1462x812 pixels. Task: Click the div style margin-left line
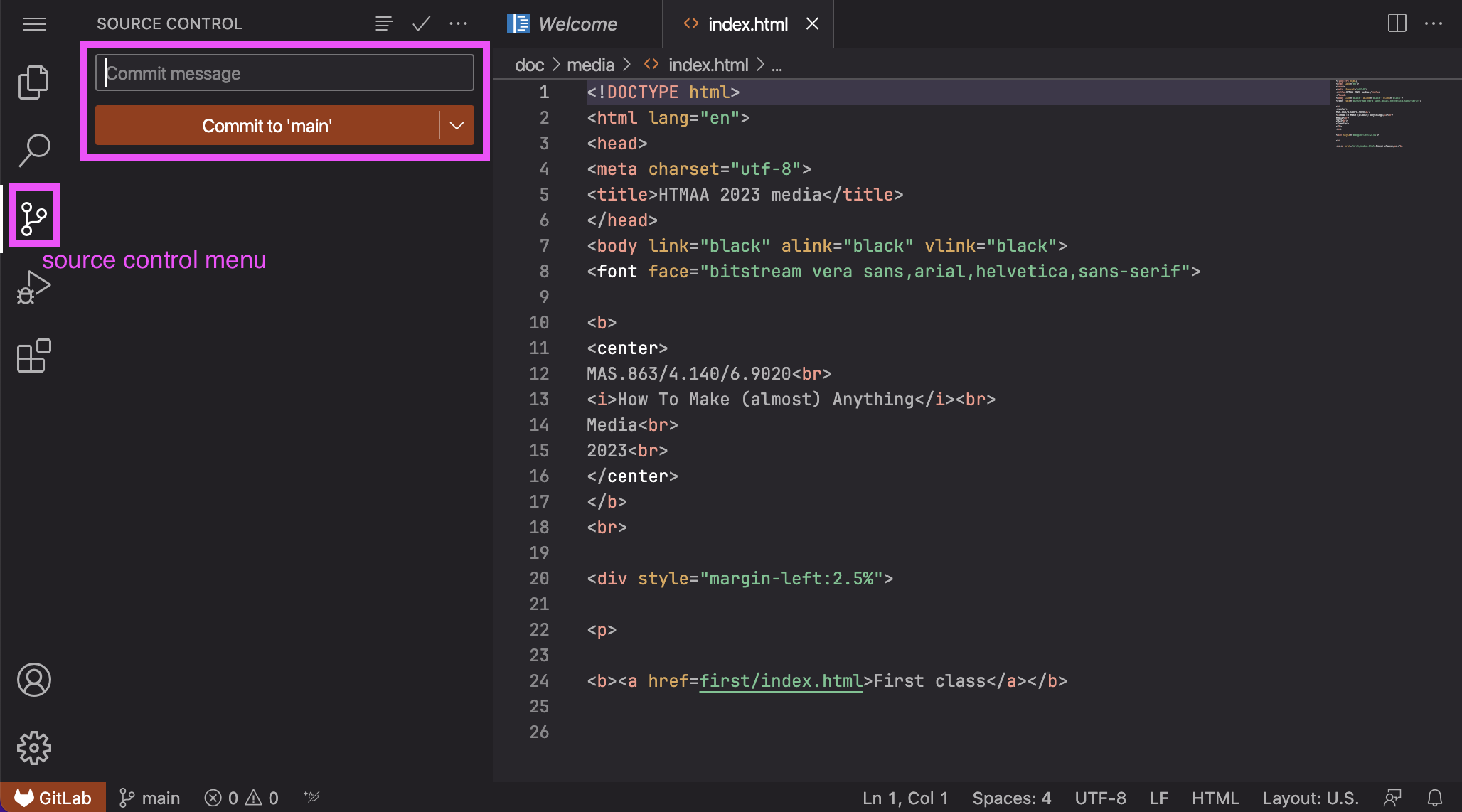point(740,578)
